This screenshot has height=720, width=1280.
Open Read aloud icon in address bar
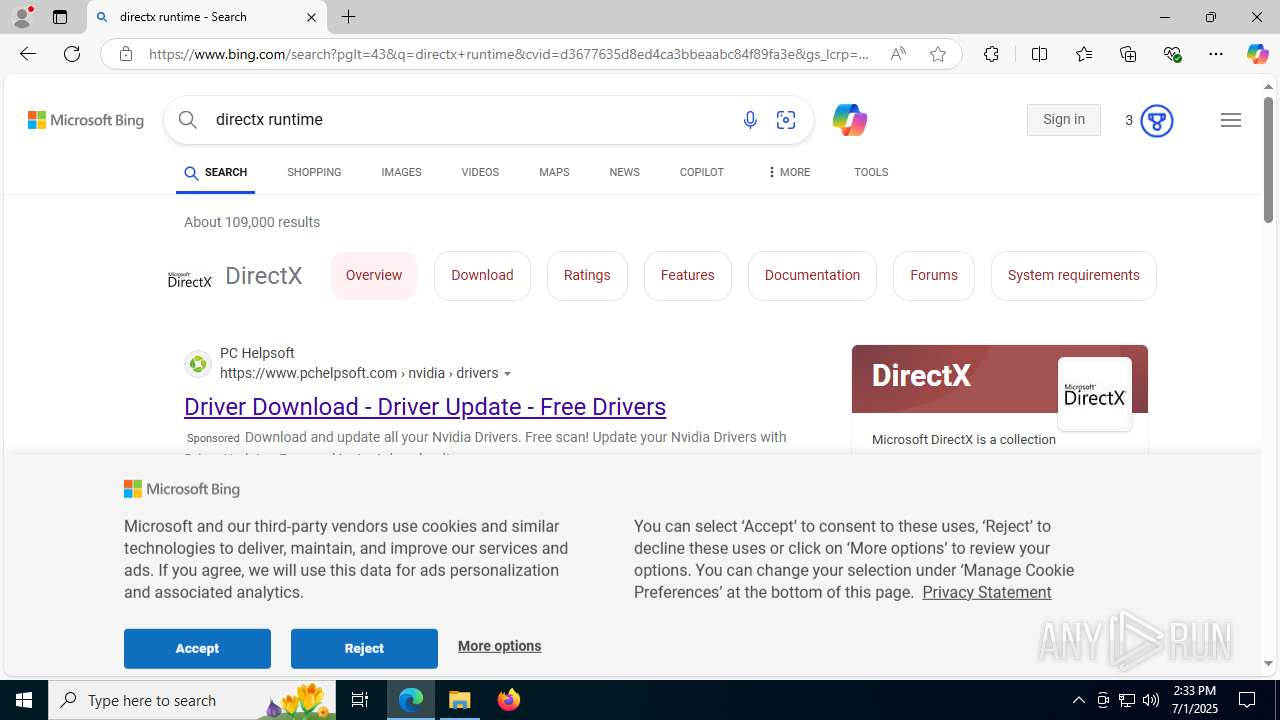898,54
